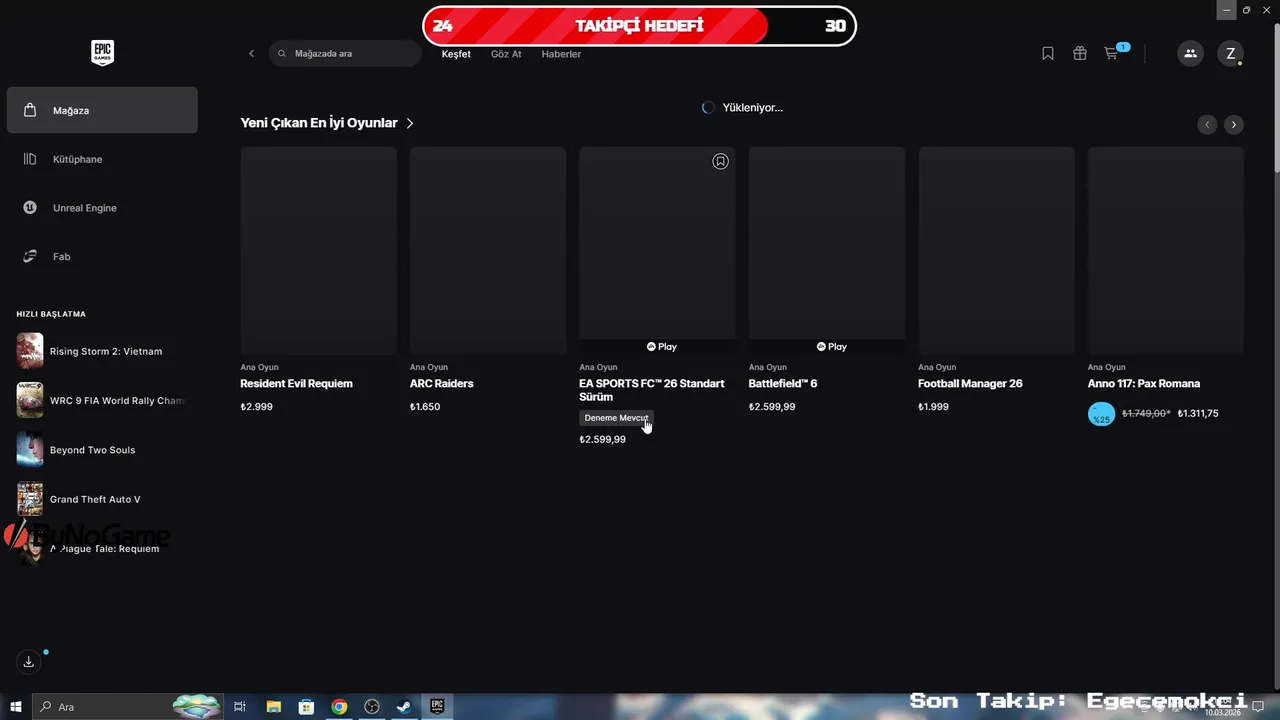Launch Beyond Two Souls from quick launch
Image resolution: width=1280 pixels, height=720 pixels.
102,450
